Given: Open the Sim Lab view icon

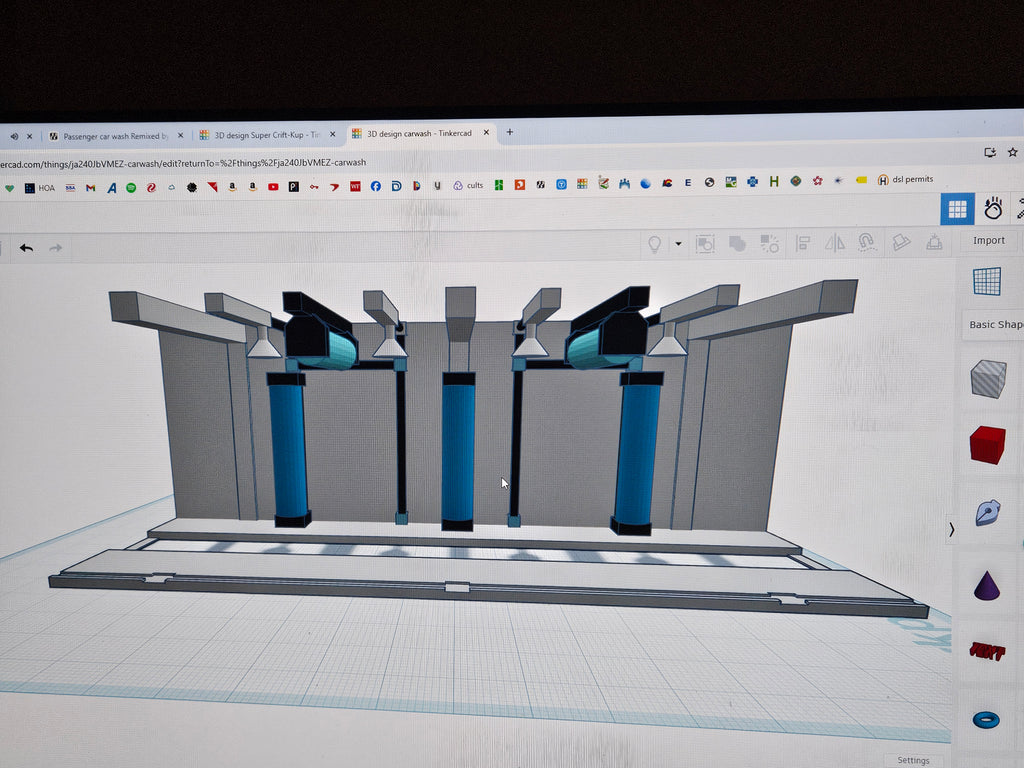Looking at the screenshot, I should tap(993, 208).
